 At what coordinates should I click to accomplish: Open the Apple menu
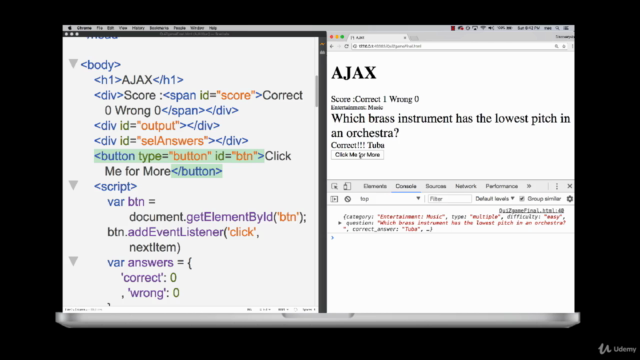(69, 28)
